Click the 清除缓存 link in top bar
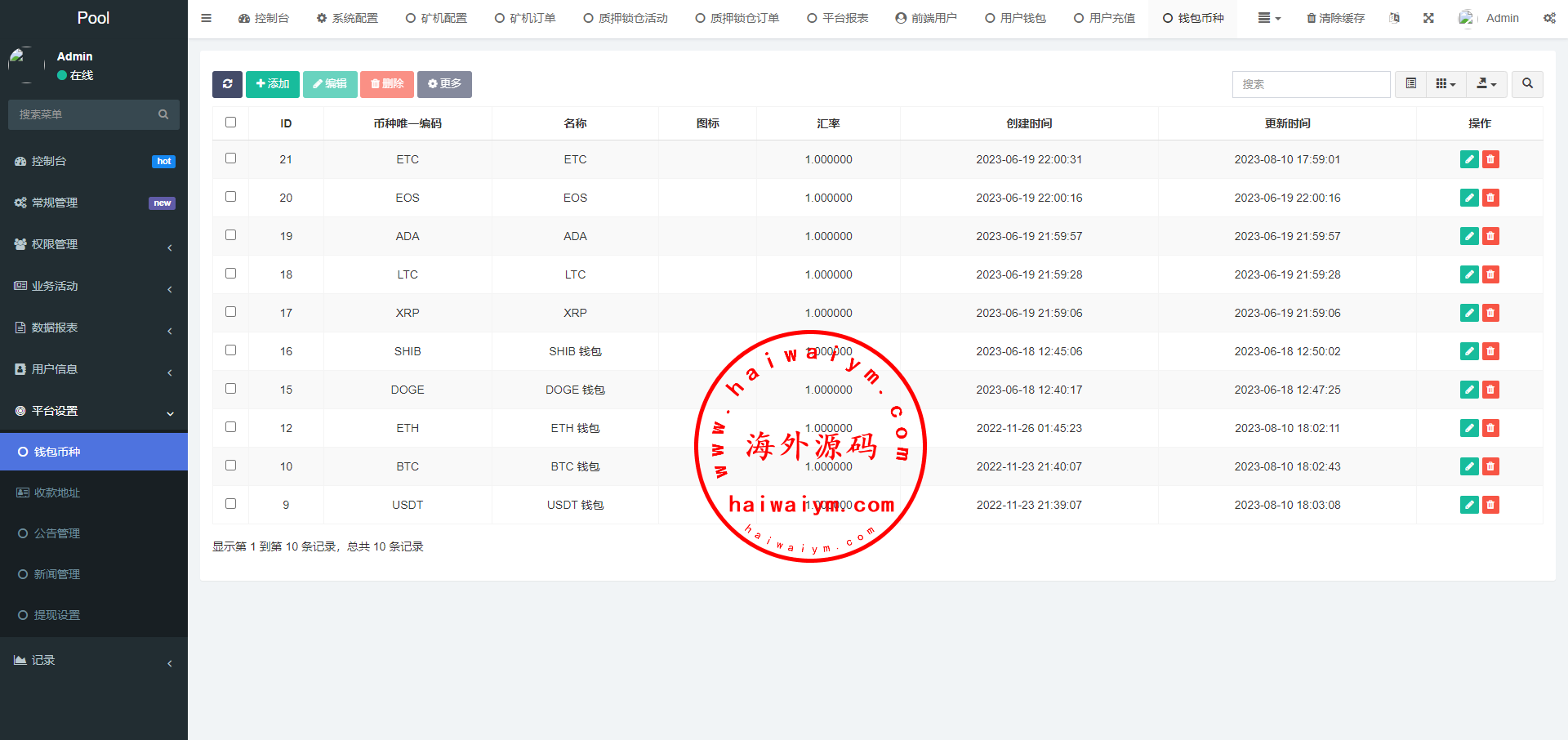The height and width of the screenshot is (740, 1568). click(1335, 18)
